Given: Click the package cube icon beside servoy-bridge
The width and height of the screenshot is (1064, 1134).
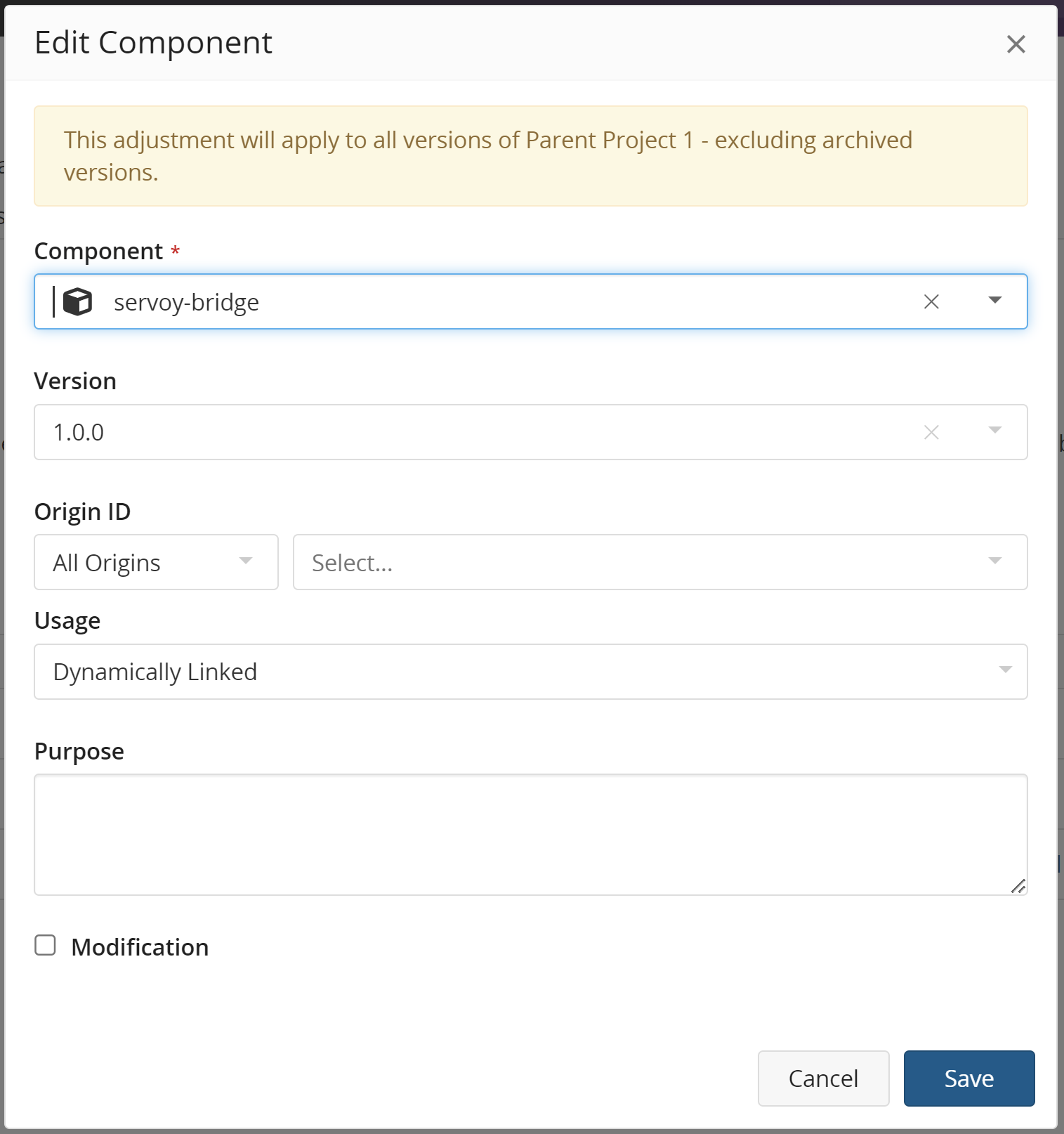Looking at the screenshot, I should tap(77, 301).
